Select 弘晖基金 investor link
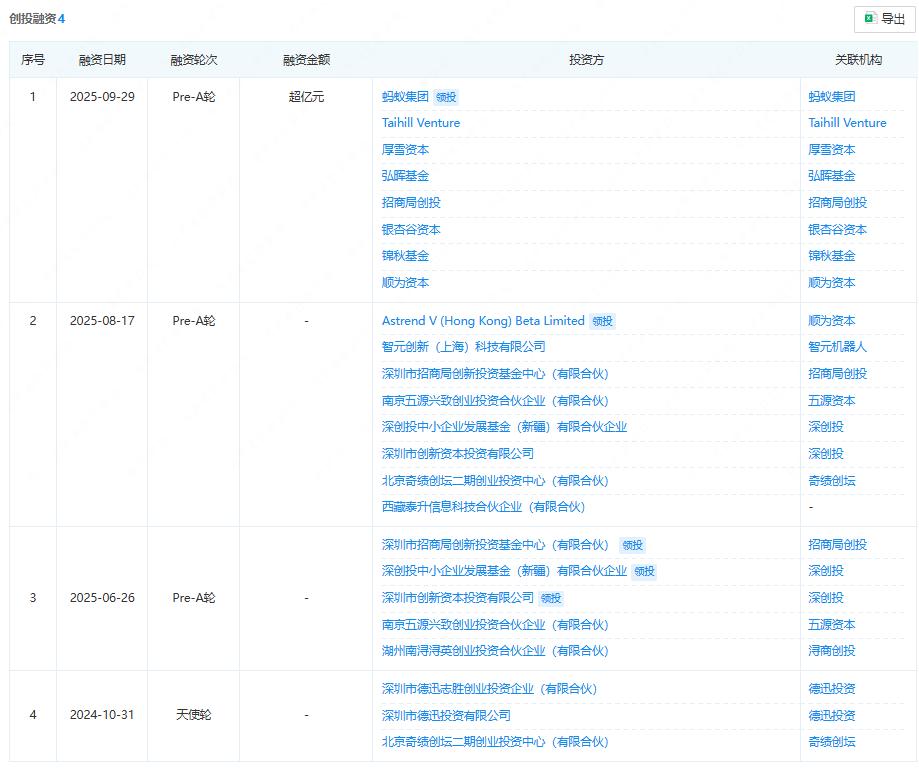Viewport: 919px width, 774px height. click(x=405, y=176)
